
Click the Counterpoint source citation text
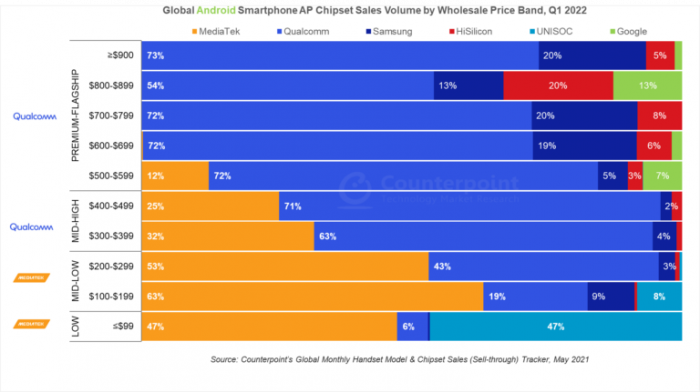400,359
